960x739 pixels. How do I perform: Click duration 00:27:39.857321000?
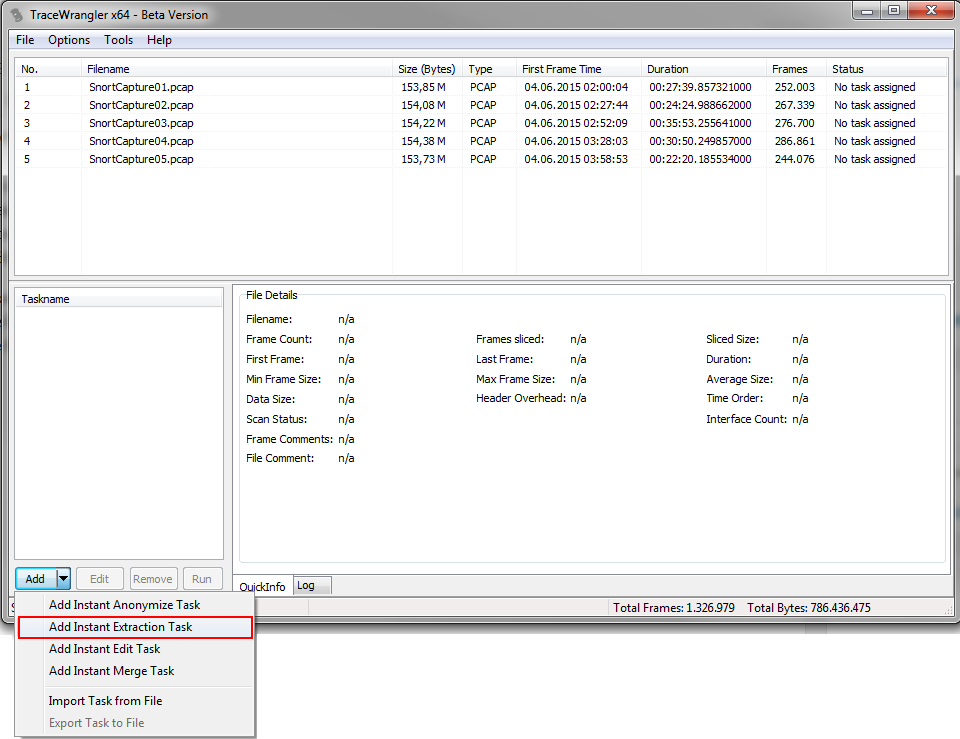pos(700,87)
